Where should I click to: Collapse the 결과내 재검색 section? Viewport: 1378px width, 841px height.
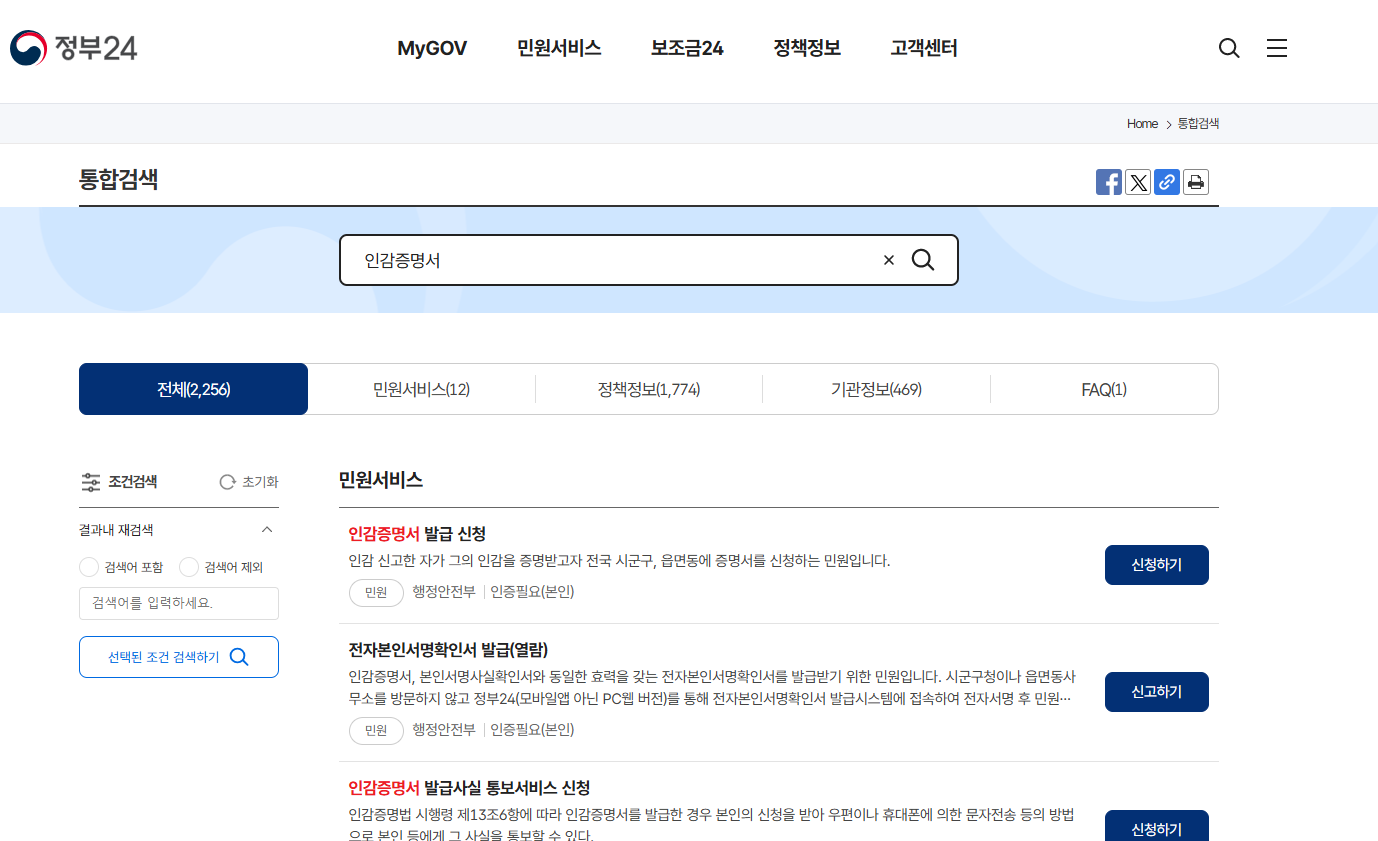pyautogui.click(x=266, y=529)
